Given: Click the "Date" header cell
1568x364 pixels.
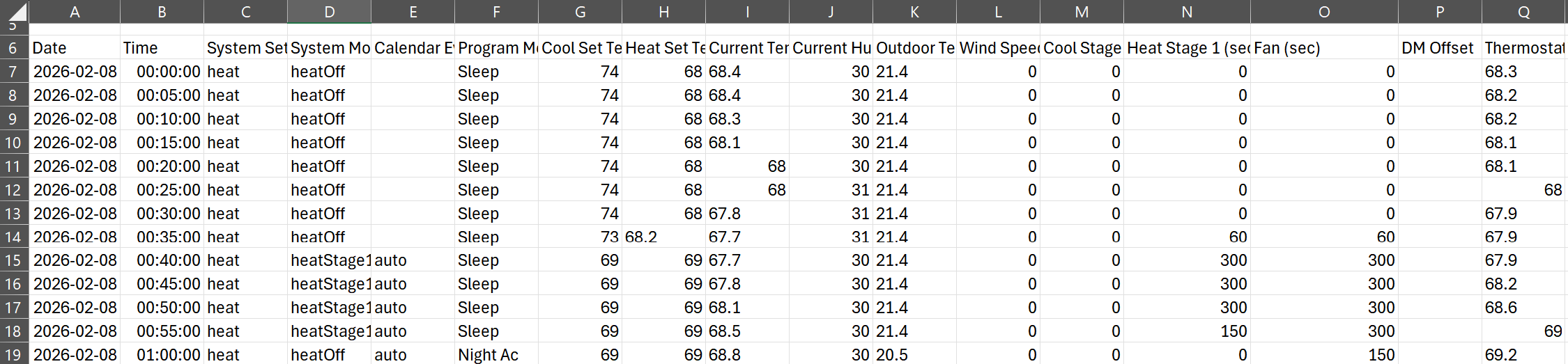Looking at the screenshot, I should (75, 48).
